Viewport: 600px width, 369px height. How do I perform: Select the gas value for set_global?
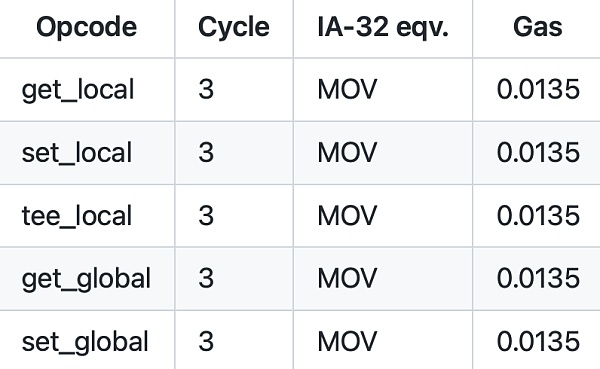tap(538, 341)
